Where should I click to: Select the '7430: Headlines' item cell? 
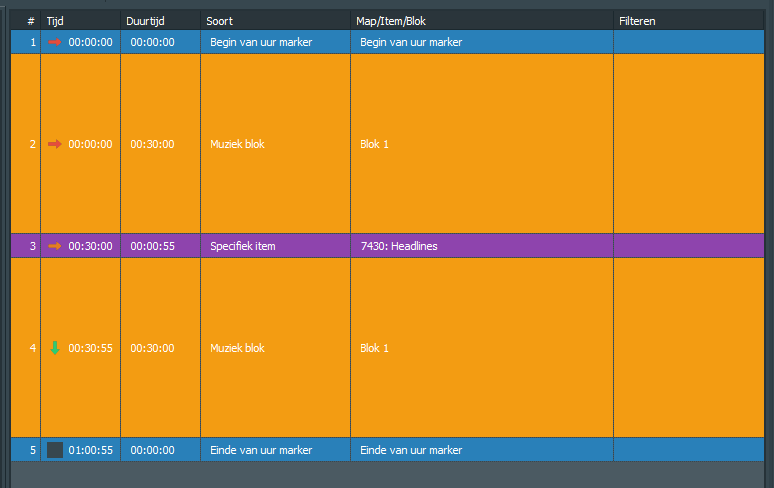click(399, 246)
